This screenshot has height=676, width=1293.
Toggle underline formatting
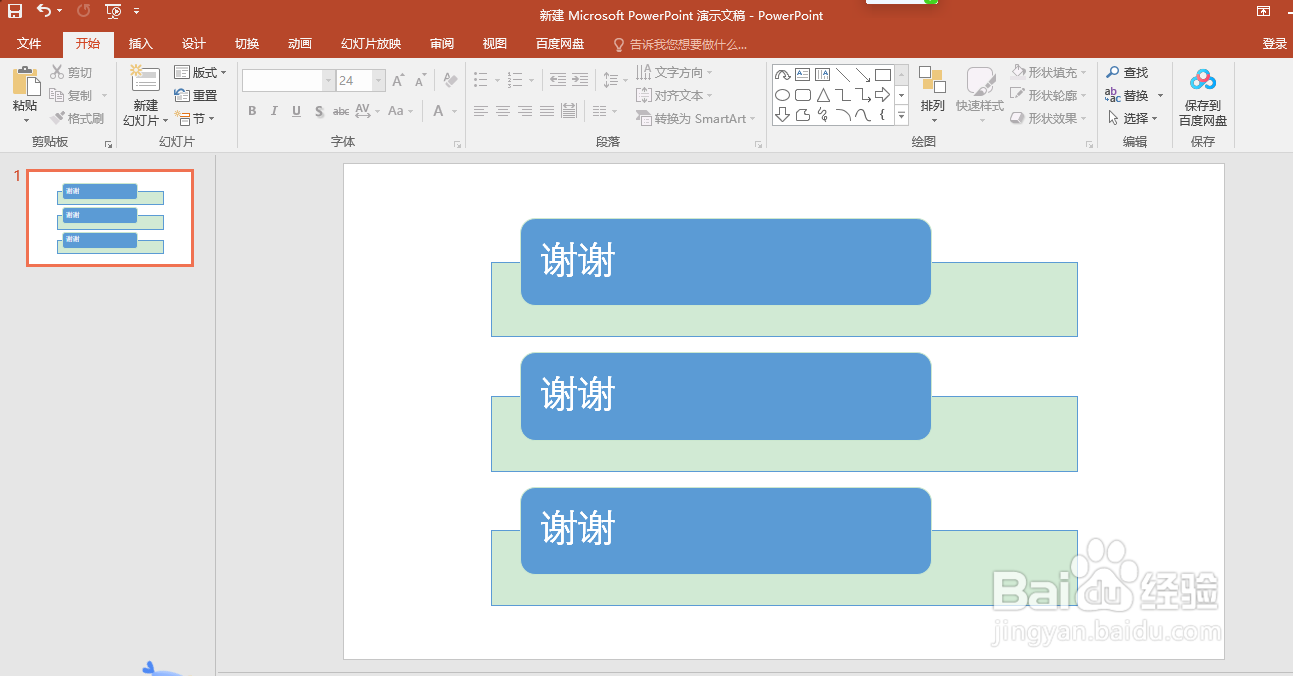point(294,111)
